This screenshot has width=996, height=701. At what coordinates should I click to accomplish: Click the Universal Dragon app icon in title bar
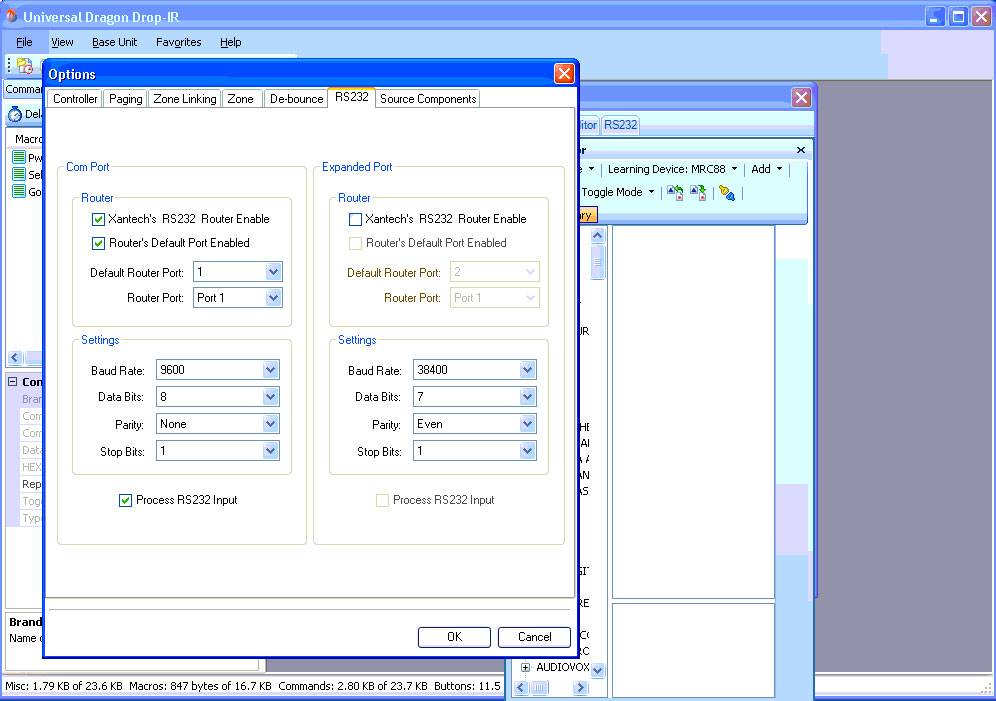pos(11,15)
